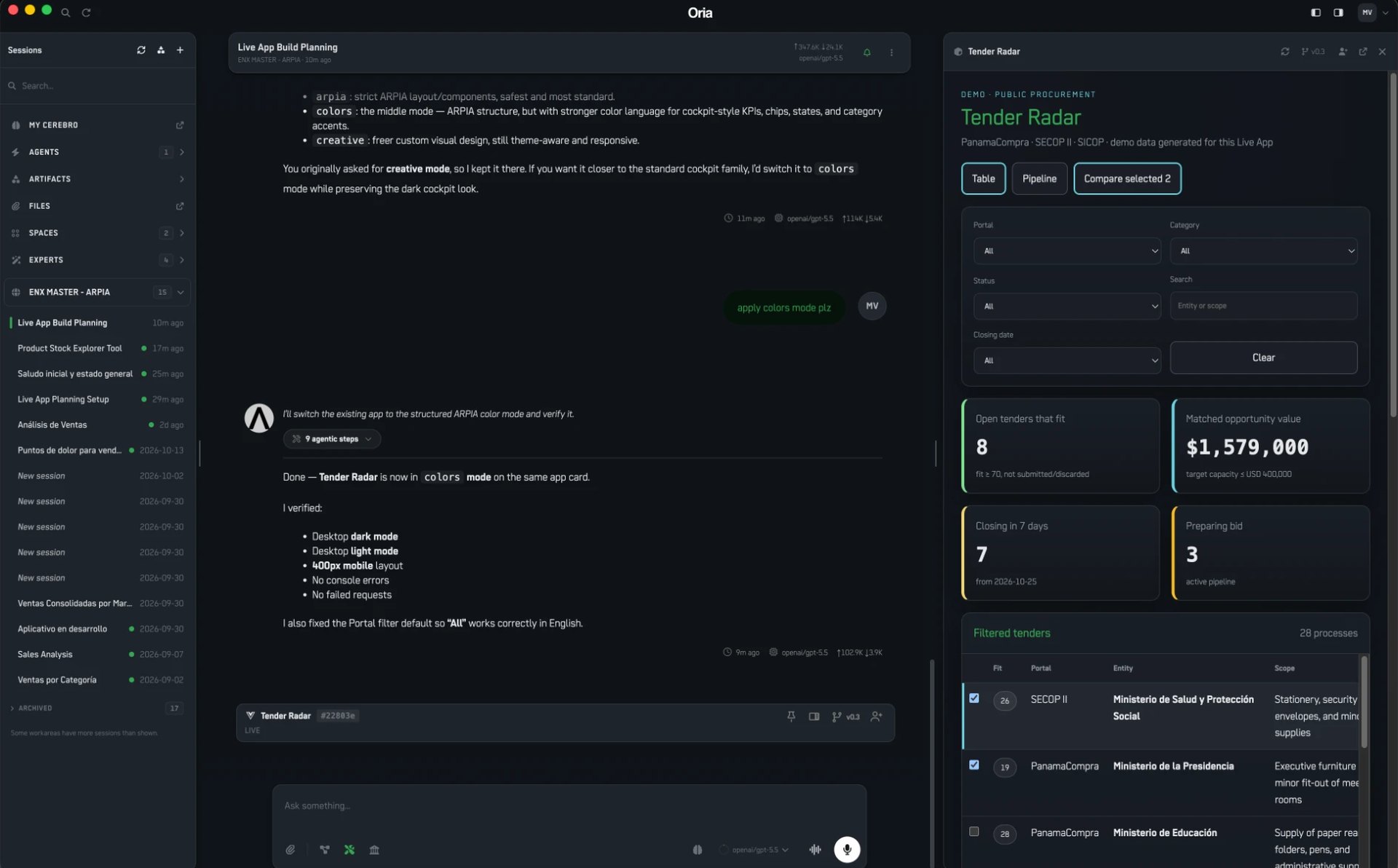Open Análisis de Ventas session
This screenshot has width=1398, height=868.
tap(98, 425)
